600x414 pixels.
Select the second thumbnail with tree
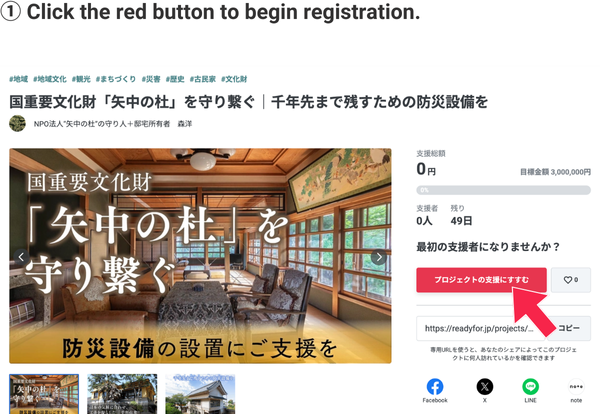[x=122, y=394]
